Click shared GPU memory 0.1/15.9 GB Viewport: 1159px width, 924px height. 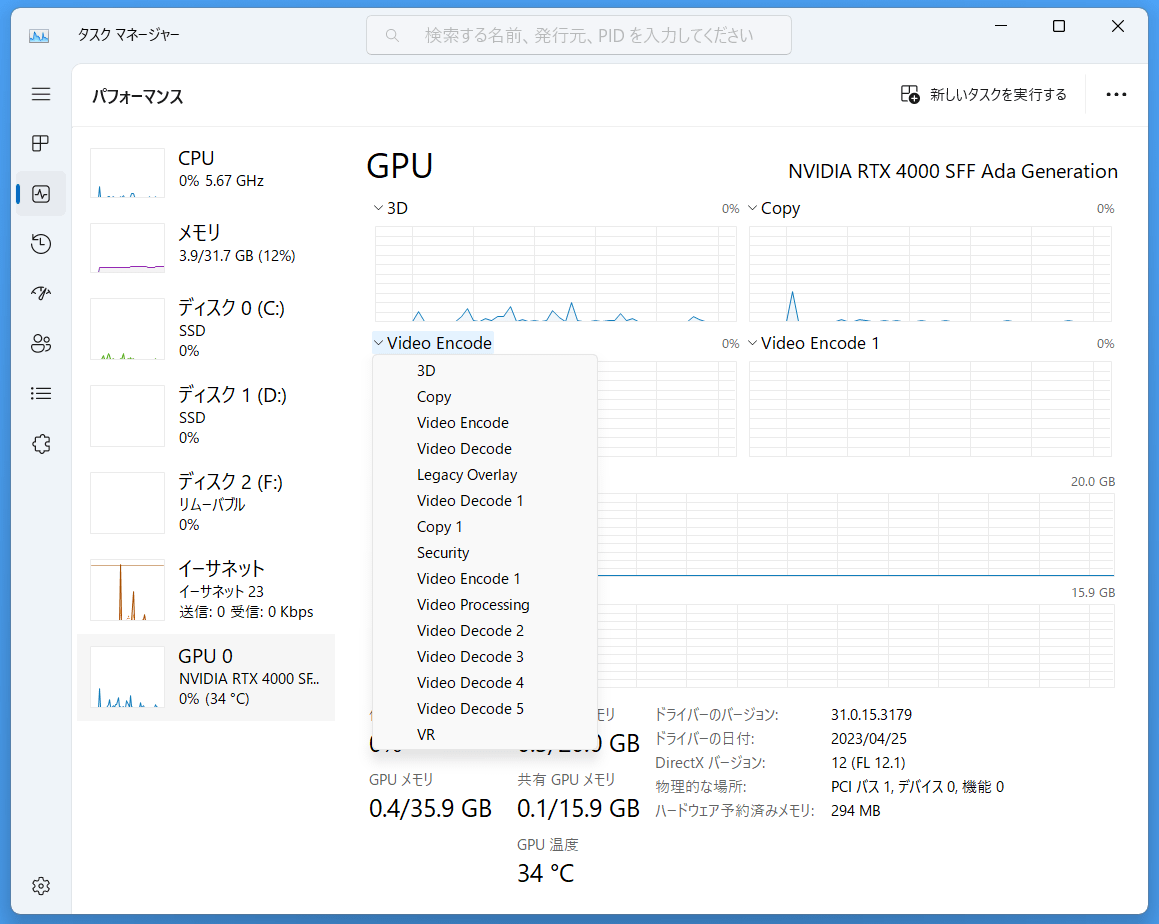coord(578,809)
